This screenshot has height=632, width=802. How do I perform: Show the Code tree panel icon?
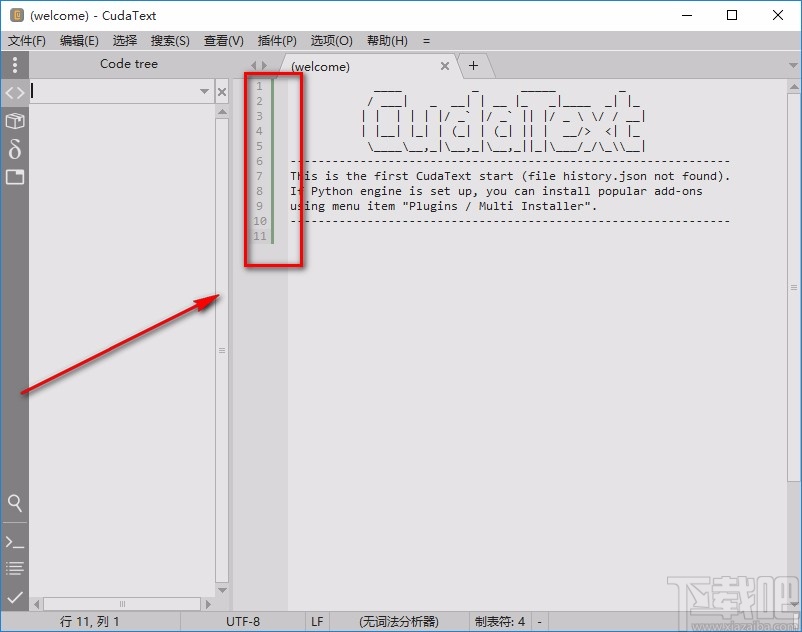coord(15,93)
